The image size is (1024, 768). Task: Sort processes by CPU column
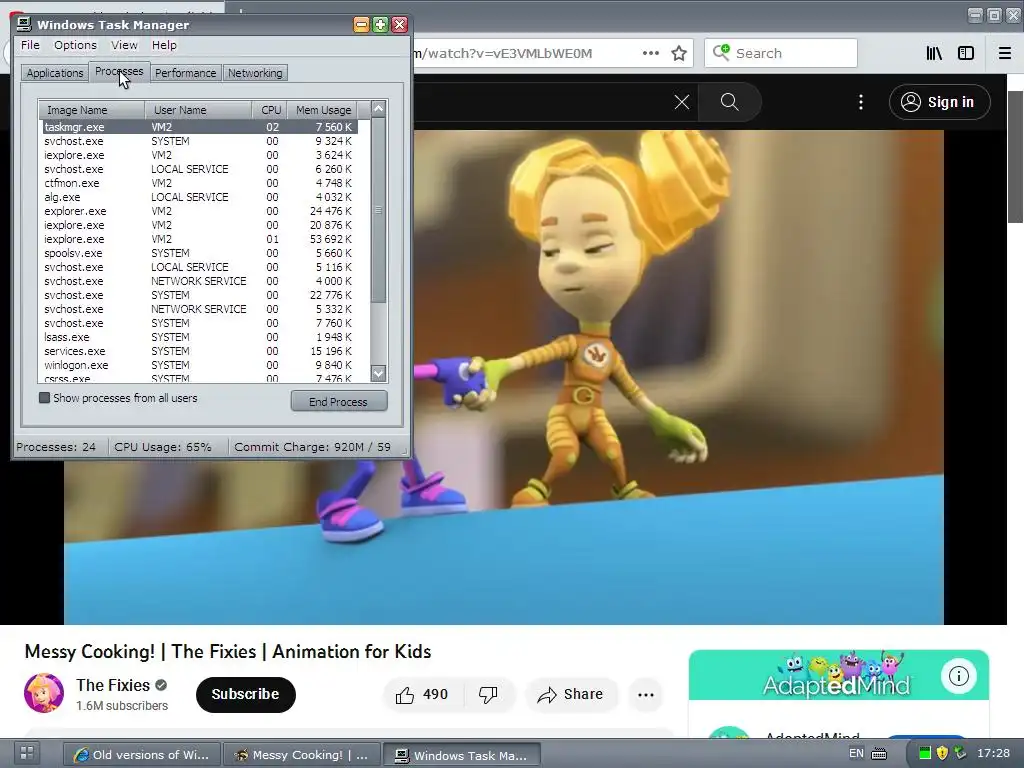[x=270, y=110]
